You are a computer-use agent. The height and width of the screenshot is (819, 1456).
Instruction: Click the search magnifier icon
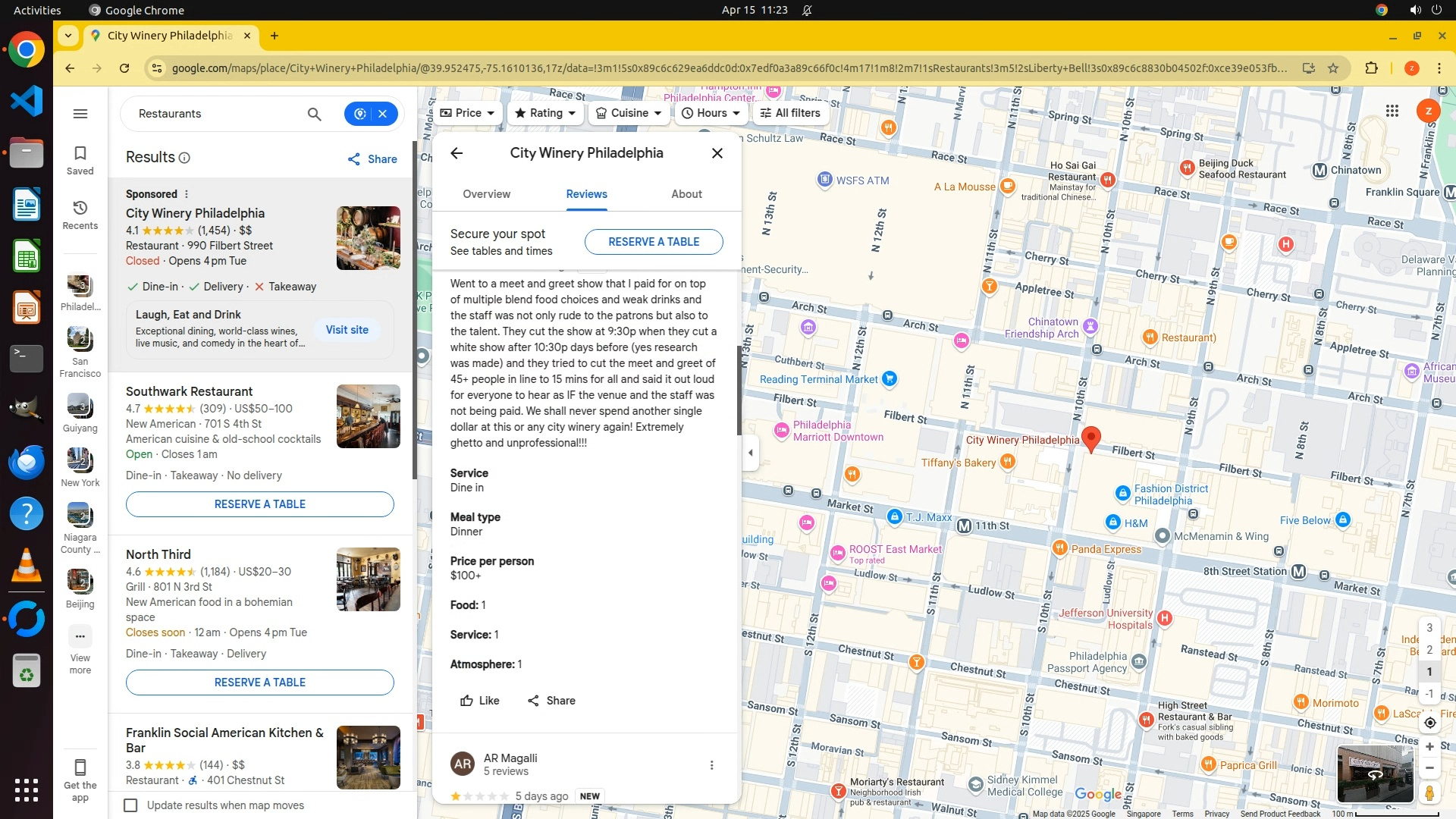(x=314, y=114)
